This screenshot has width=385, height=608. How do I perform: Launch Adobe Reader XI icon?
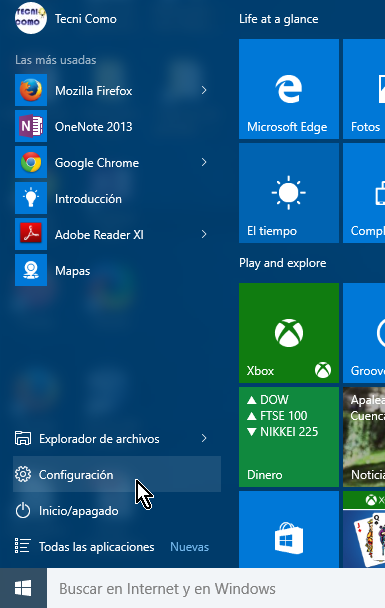coord(31,234)
